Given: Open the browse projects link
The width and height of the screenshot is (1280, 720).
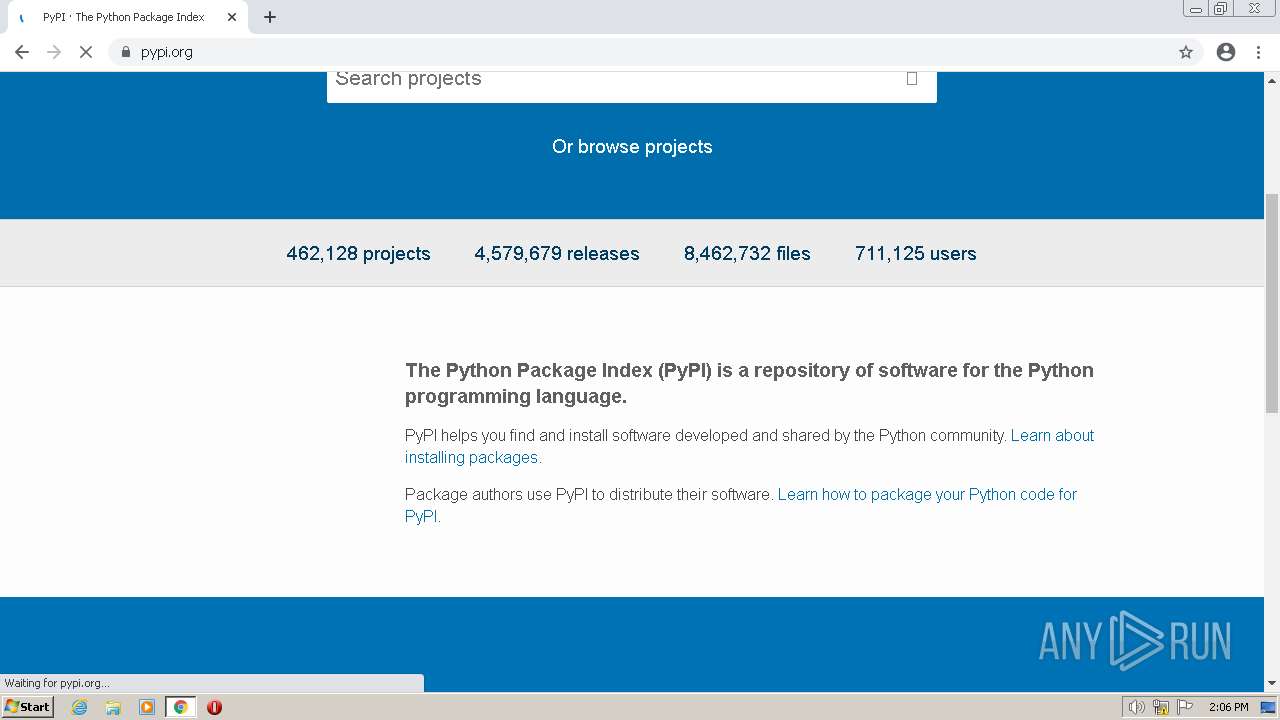Looking at the screenshot, I should (632, 147).
